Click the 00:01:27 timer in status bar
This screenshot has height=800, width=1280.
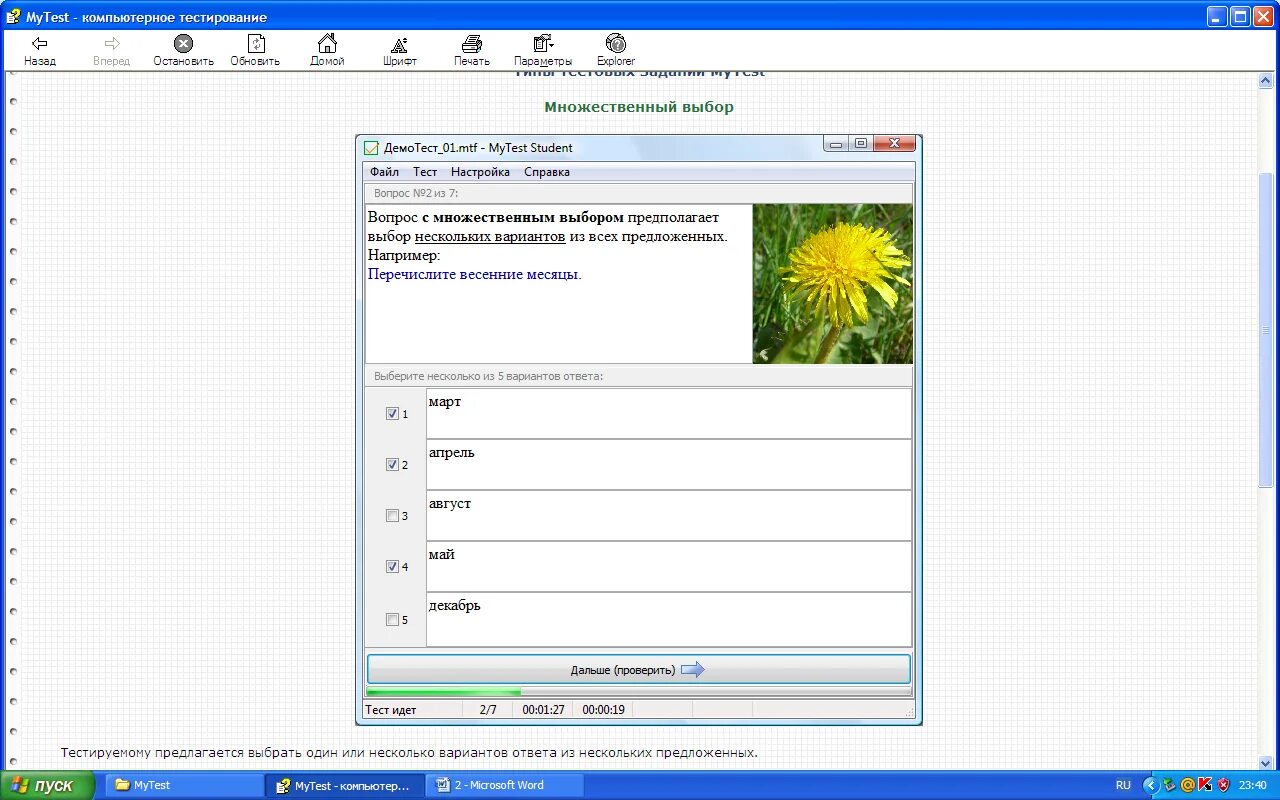pyautogui.click(x=543, y=710)
